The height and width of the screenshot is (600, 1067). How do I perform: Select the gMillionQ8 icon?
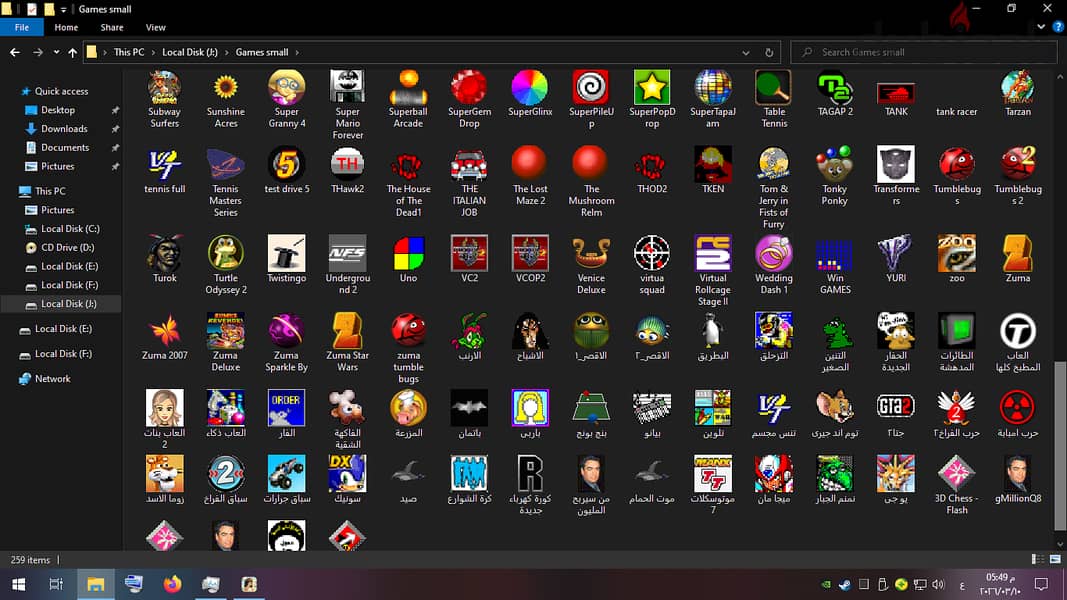click(x=1017, y=473)
